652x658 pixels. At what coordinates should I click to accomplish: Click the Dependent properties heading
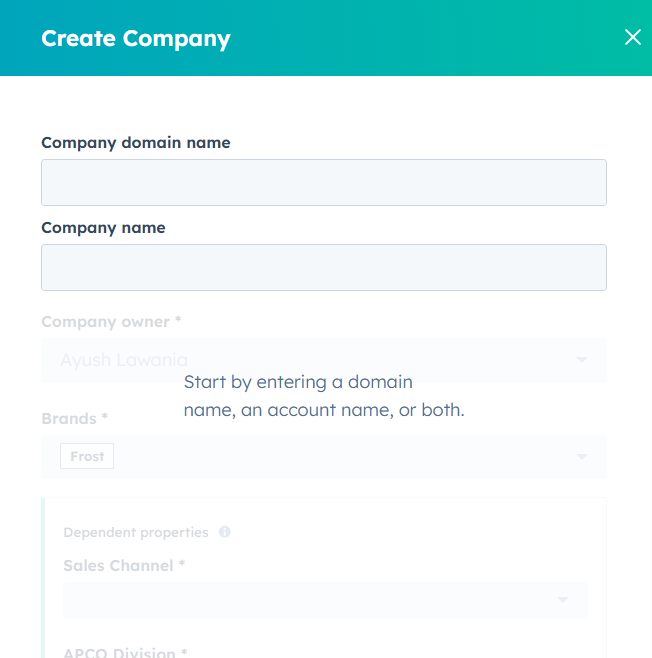[135, 533]
